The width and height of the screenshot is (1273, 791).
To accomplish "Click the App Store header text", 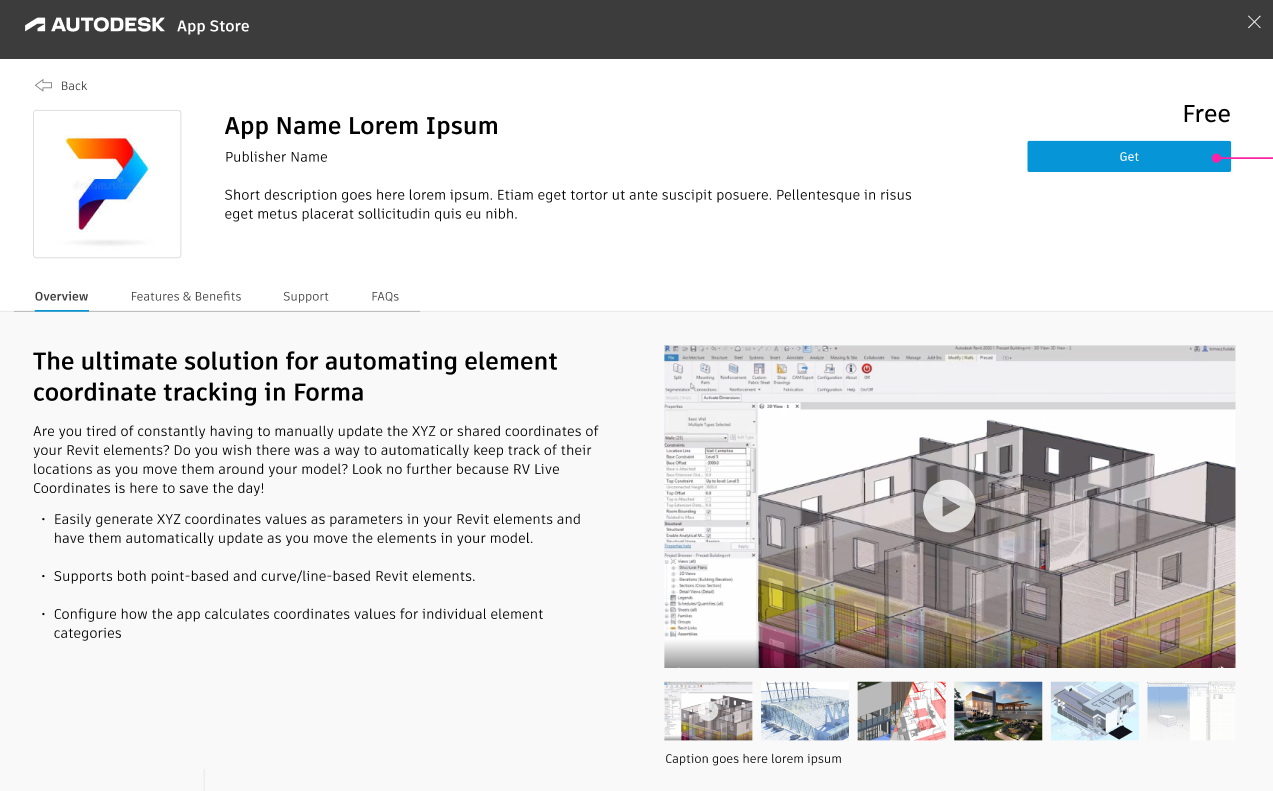I will [x=213, y=26].
